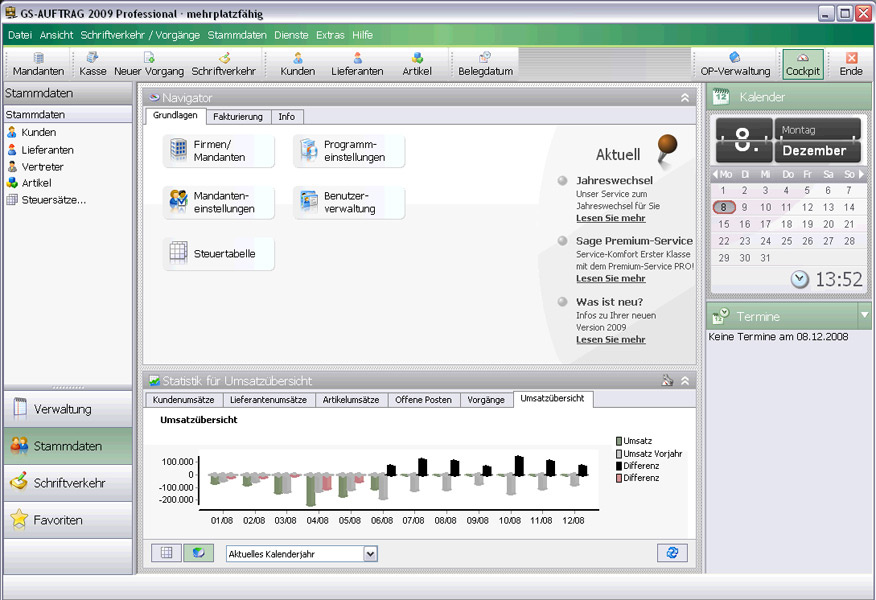Open the Offene Posten statistics tab
Image resolution: width=876 pixels, height=600 pixels.
click(x=423, y=400)
